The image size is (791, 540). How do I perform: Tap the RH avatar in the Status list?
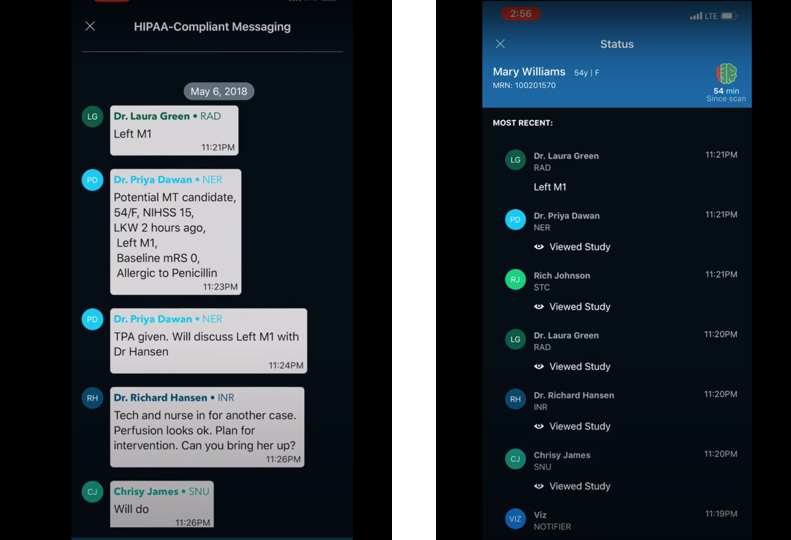(515, 399)
